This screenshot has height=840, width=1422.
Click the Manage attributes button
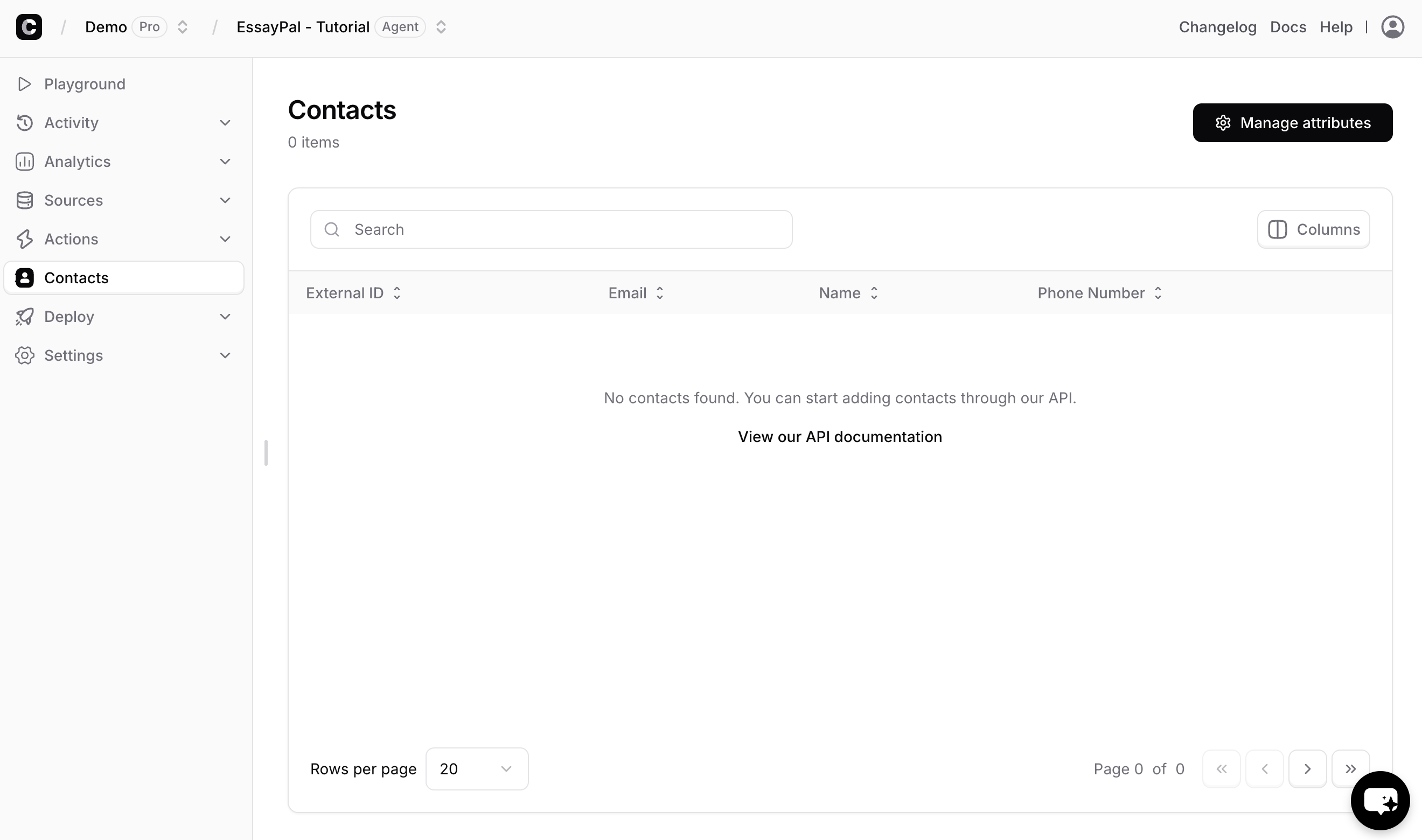click(x=1292, y=123)
